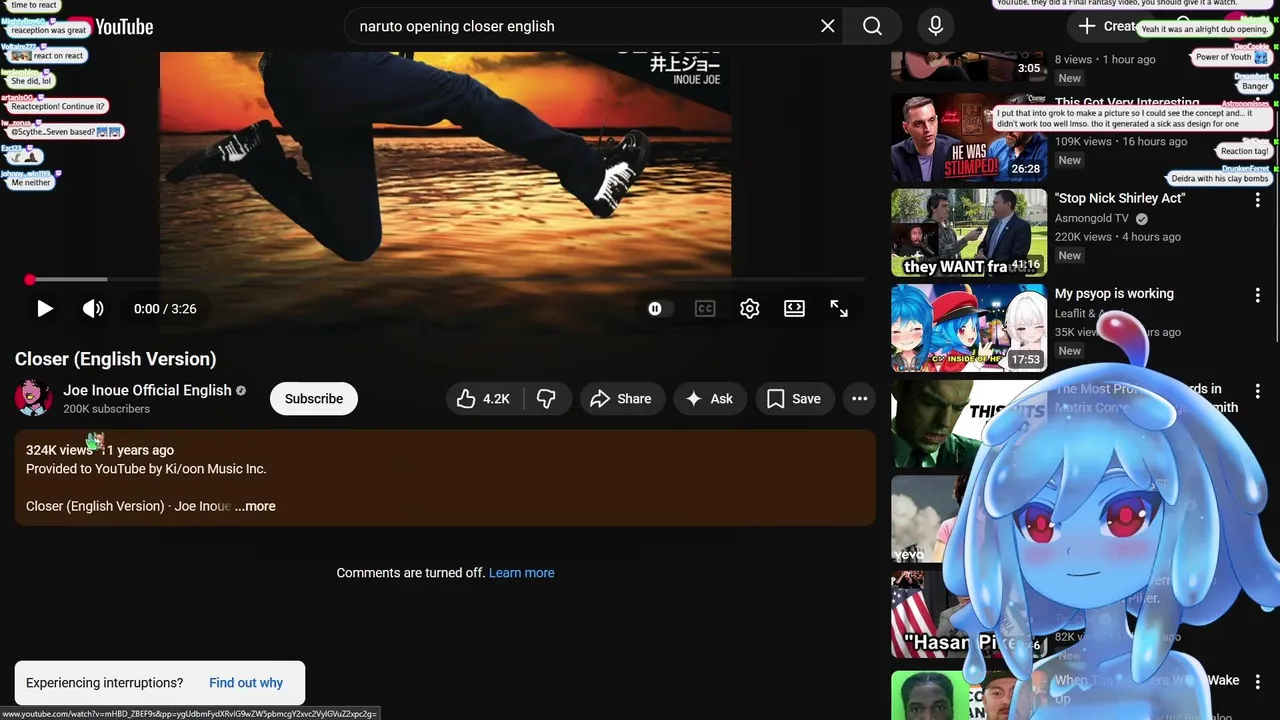Subscribe to Joe Inoue Official English
1280x720 pixels.
pyautogui.click(x=314, y=398)
